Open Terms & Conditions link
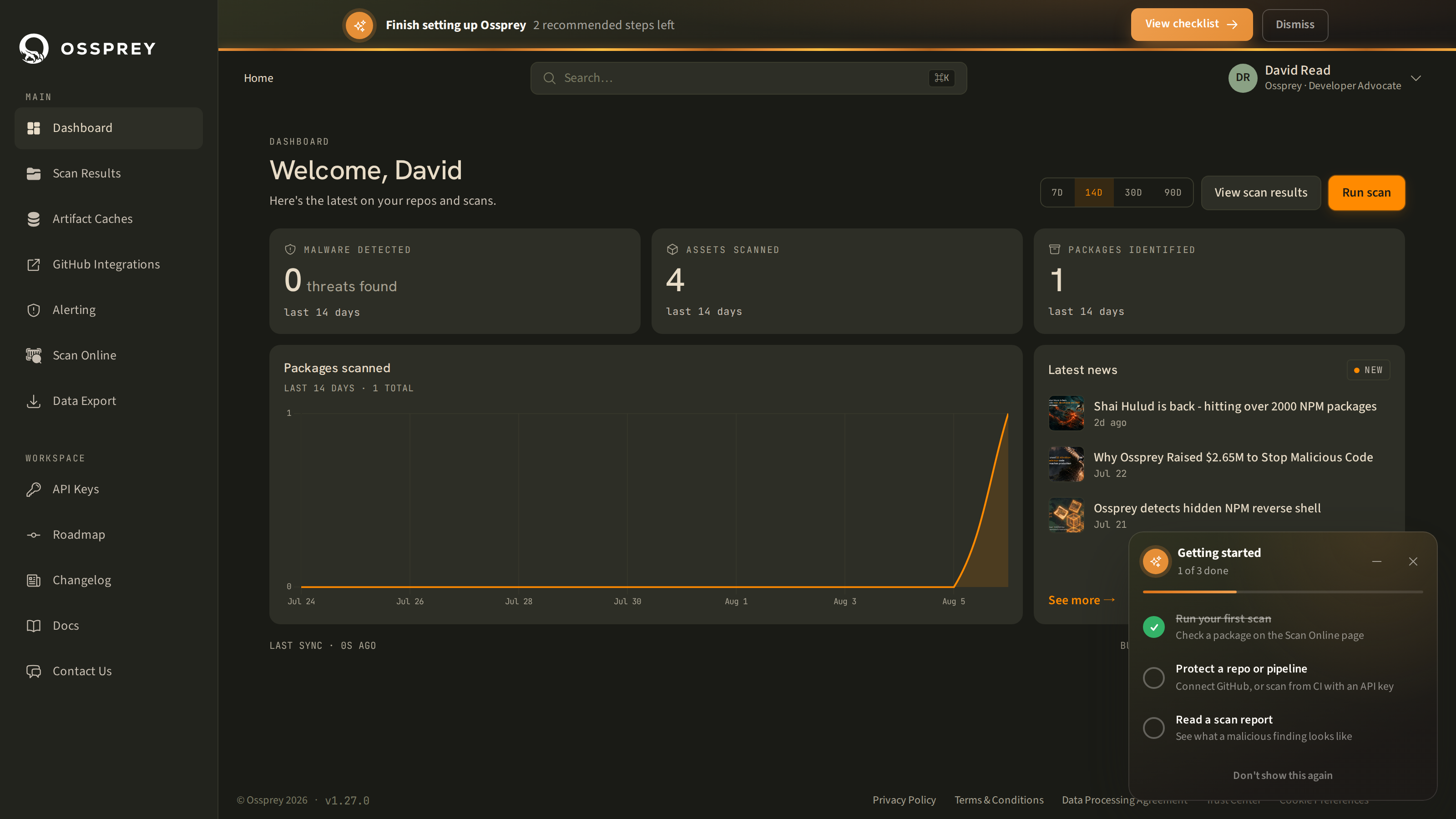 coord(999,800)
